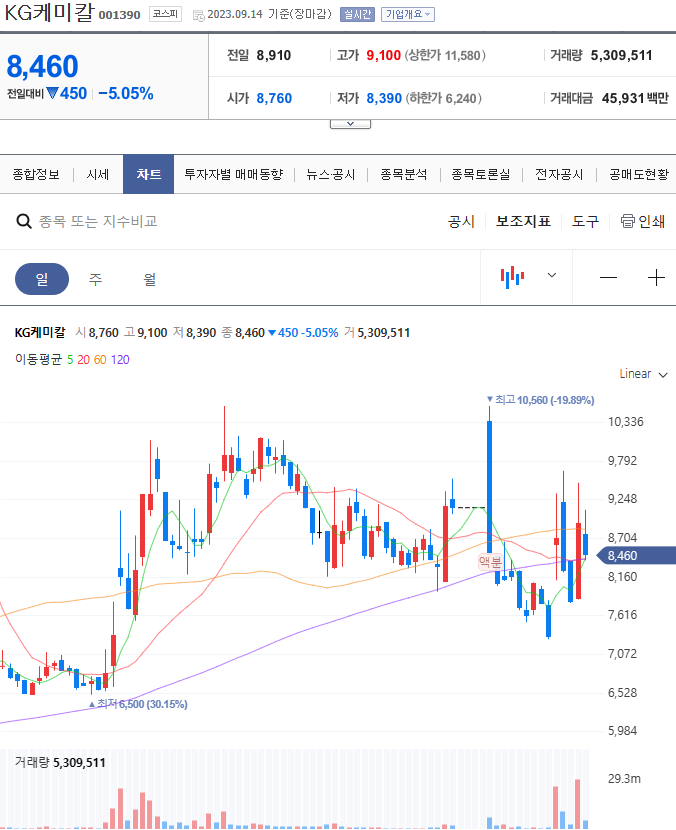Select the 주 weekly period button
Screen dimensions: 676x830
coord(95,279)
